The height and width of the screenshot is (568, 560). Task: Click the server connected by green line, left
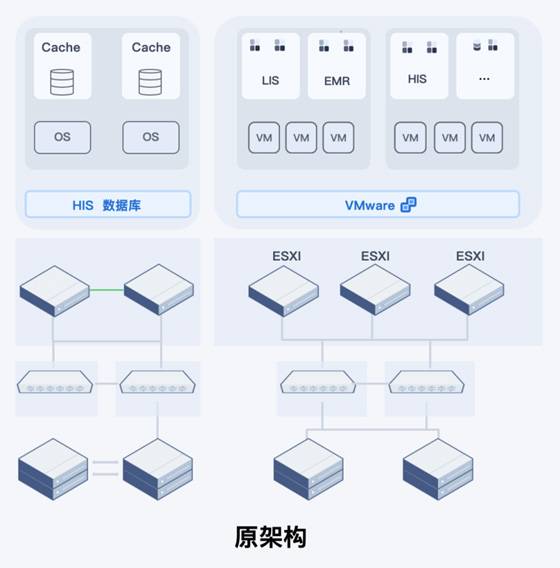tap(55, 291)
